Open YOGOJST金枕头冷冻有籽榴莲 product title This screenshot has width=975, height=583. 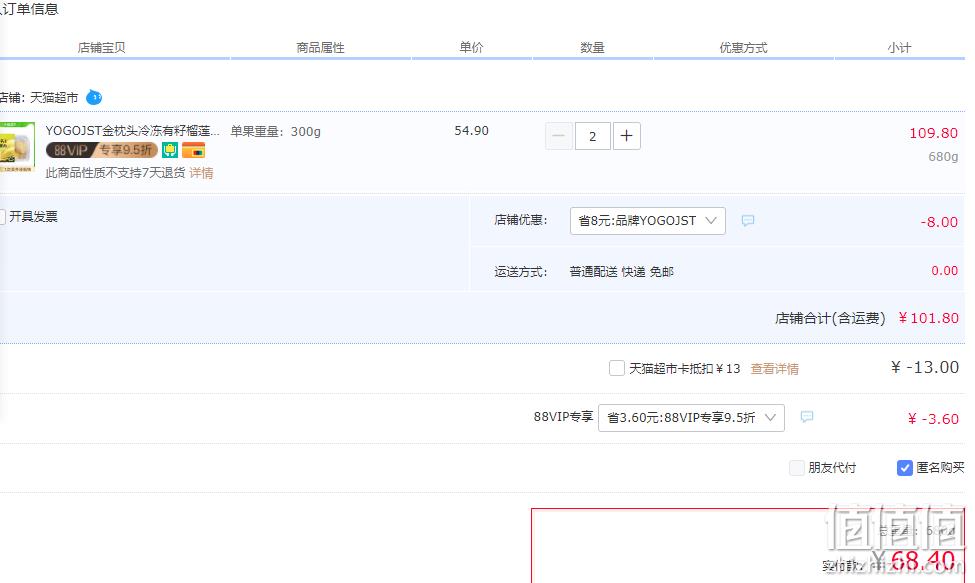point(132,131)
